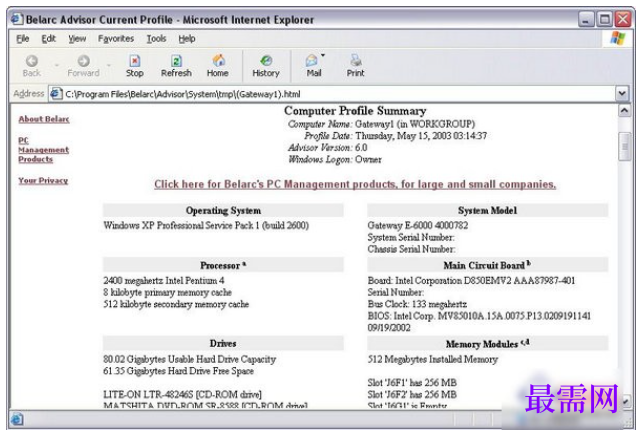Viewport: 637px width, 430px height.
Task: Select the Drives section header
Action: pyautogui.click(x=223, y=343)
